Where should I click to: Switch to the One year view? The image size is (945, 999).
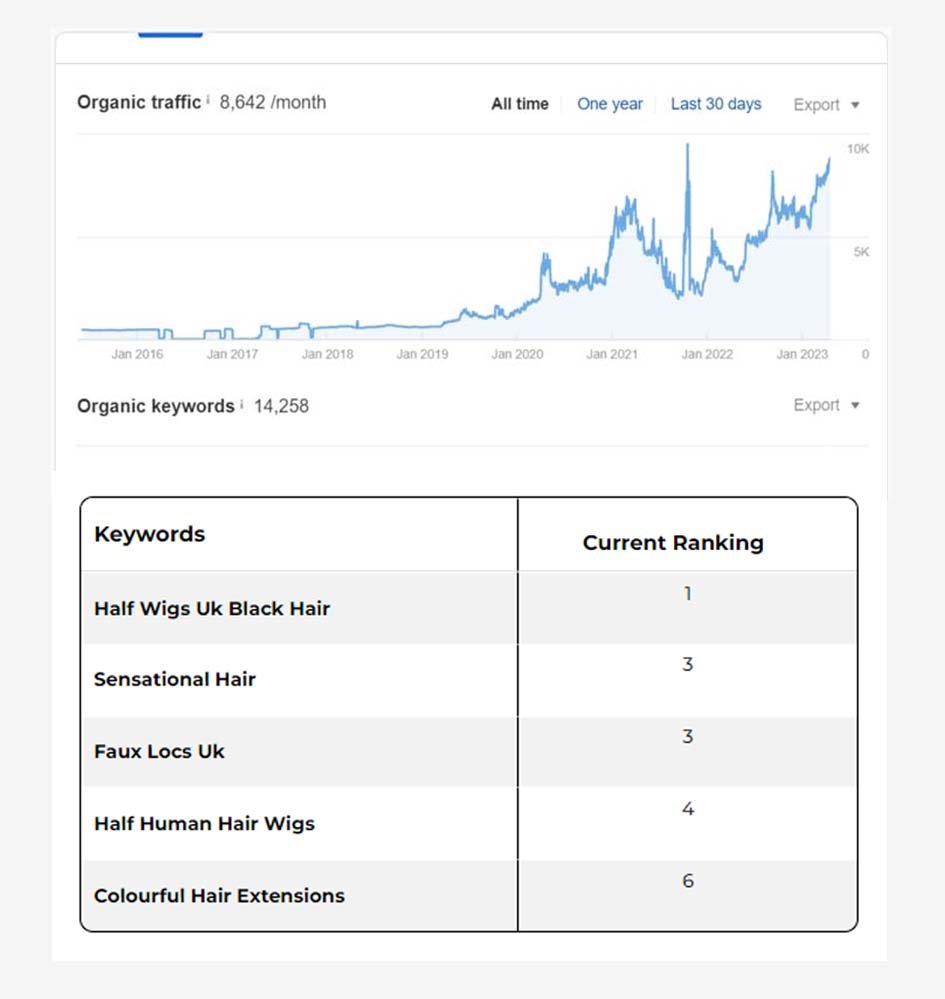pos(610,104)
